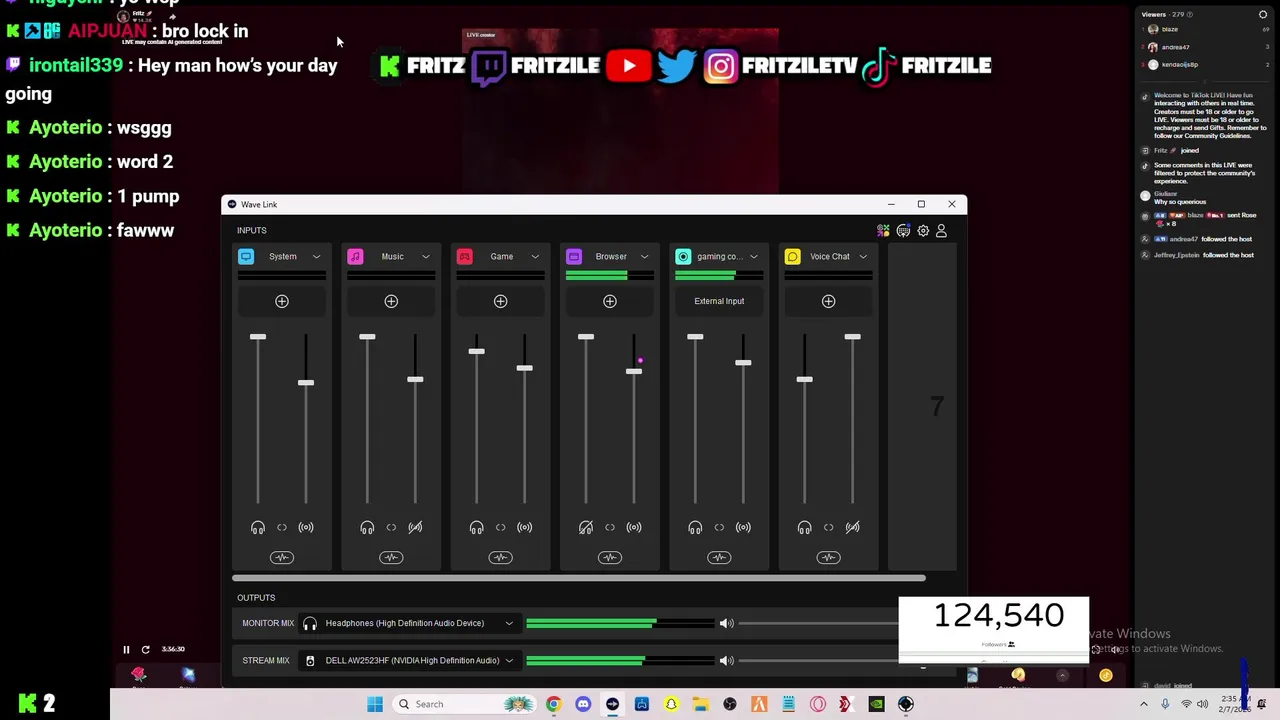Click the Voice Chat monitor fader handle
The image size is (1280, 720).
804,379
